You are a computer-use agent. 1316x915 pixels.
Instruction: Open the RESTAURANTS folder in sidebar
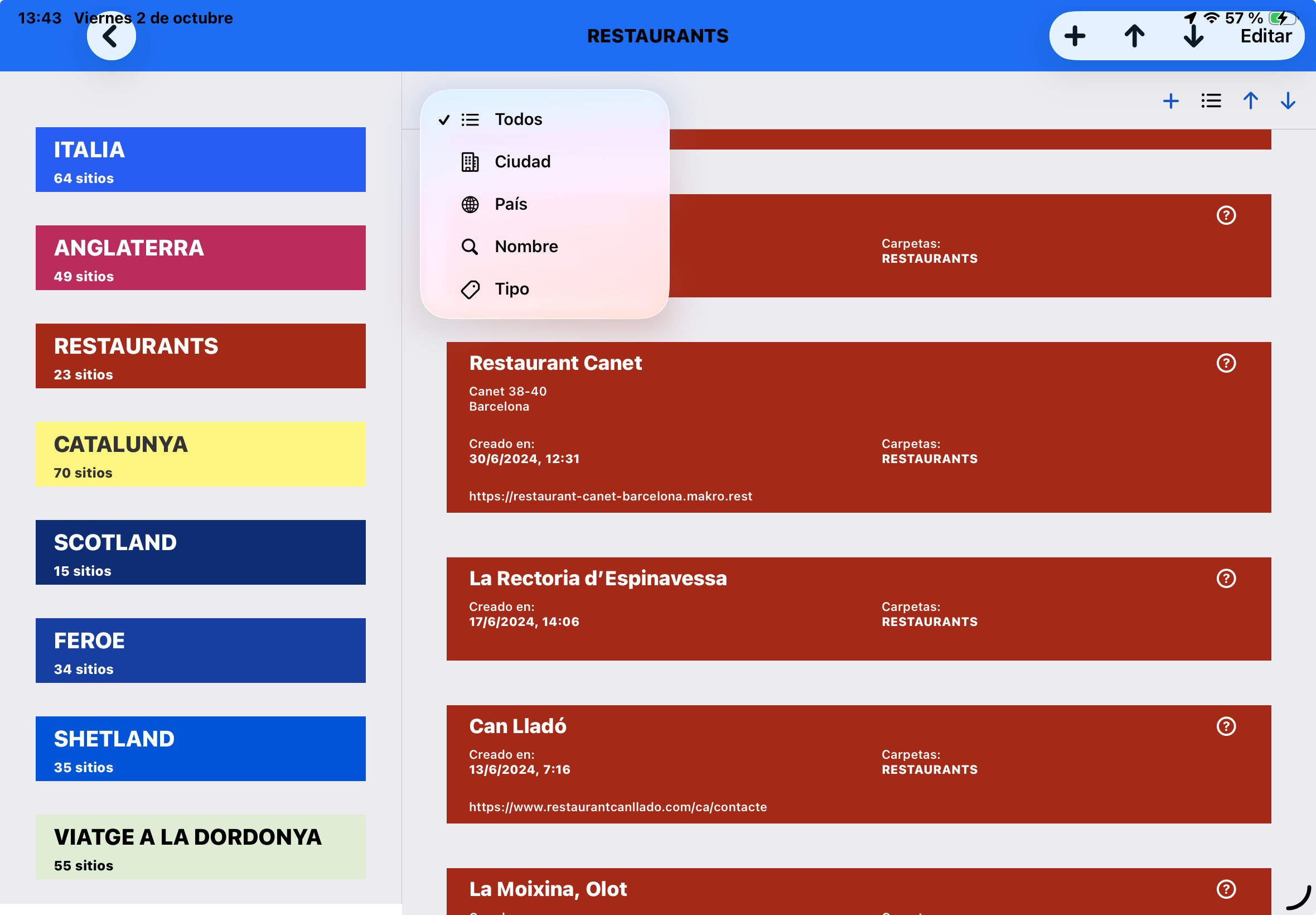201,355
